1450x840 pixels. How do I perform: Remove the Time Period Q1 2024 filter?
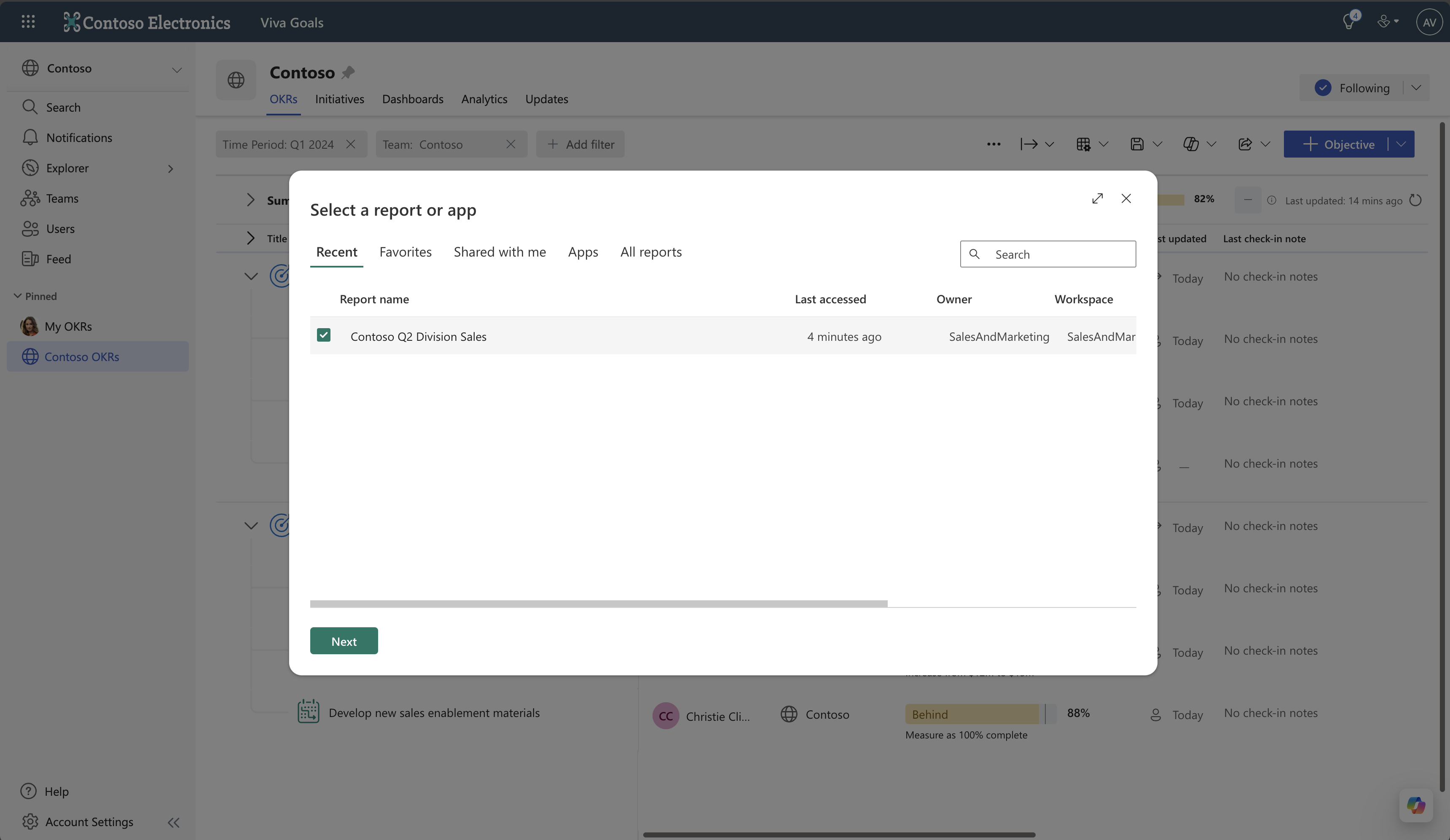point(350,144)
